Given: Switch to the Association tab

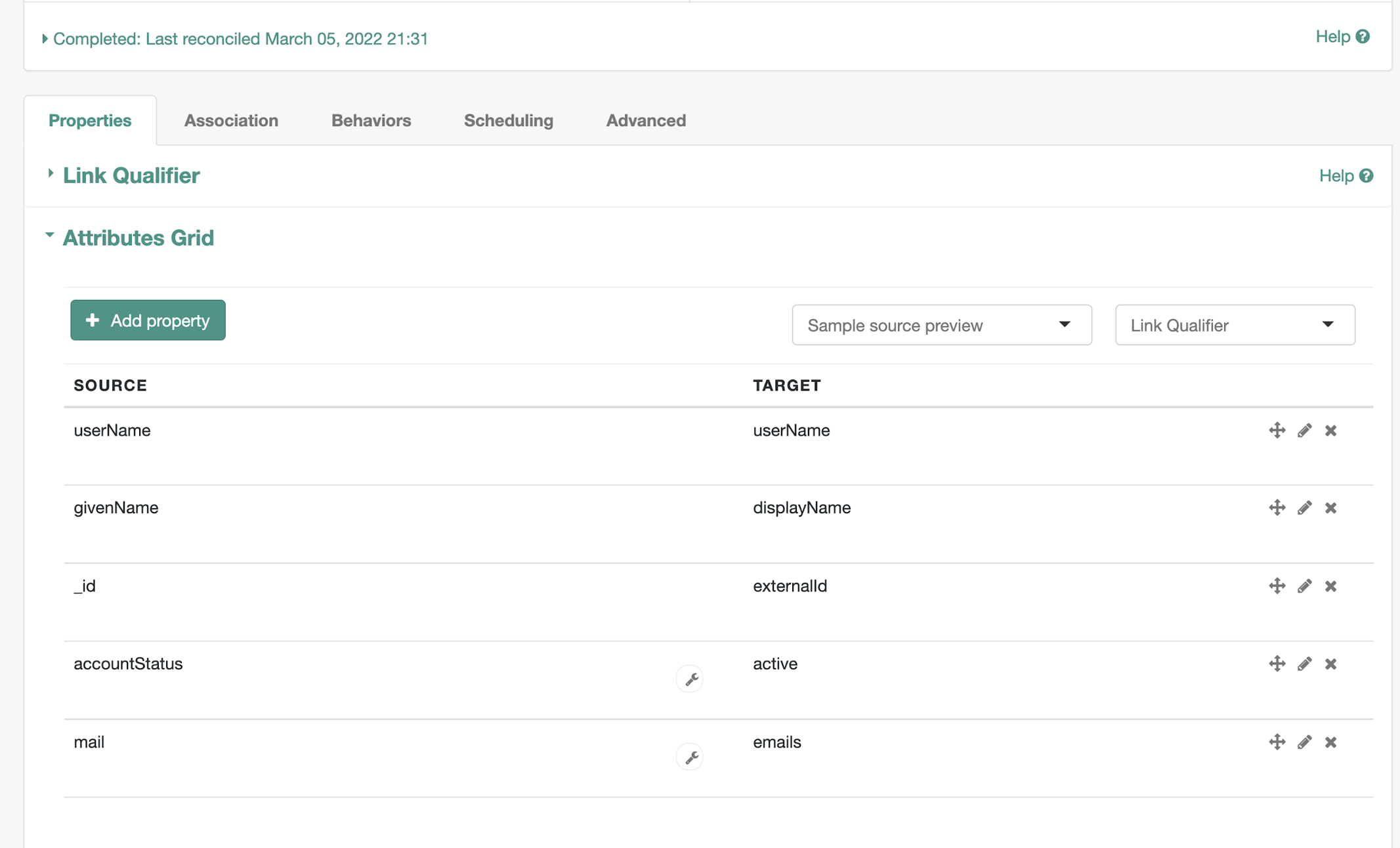Looking at the screenshot, I should click(x=231, y=120).
